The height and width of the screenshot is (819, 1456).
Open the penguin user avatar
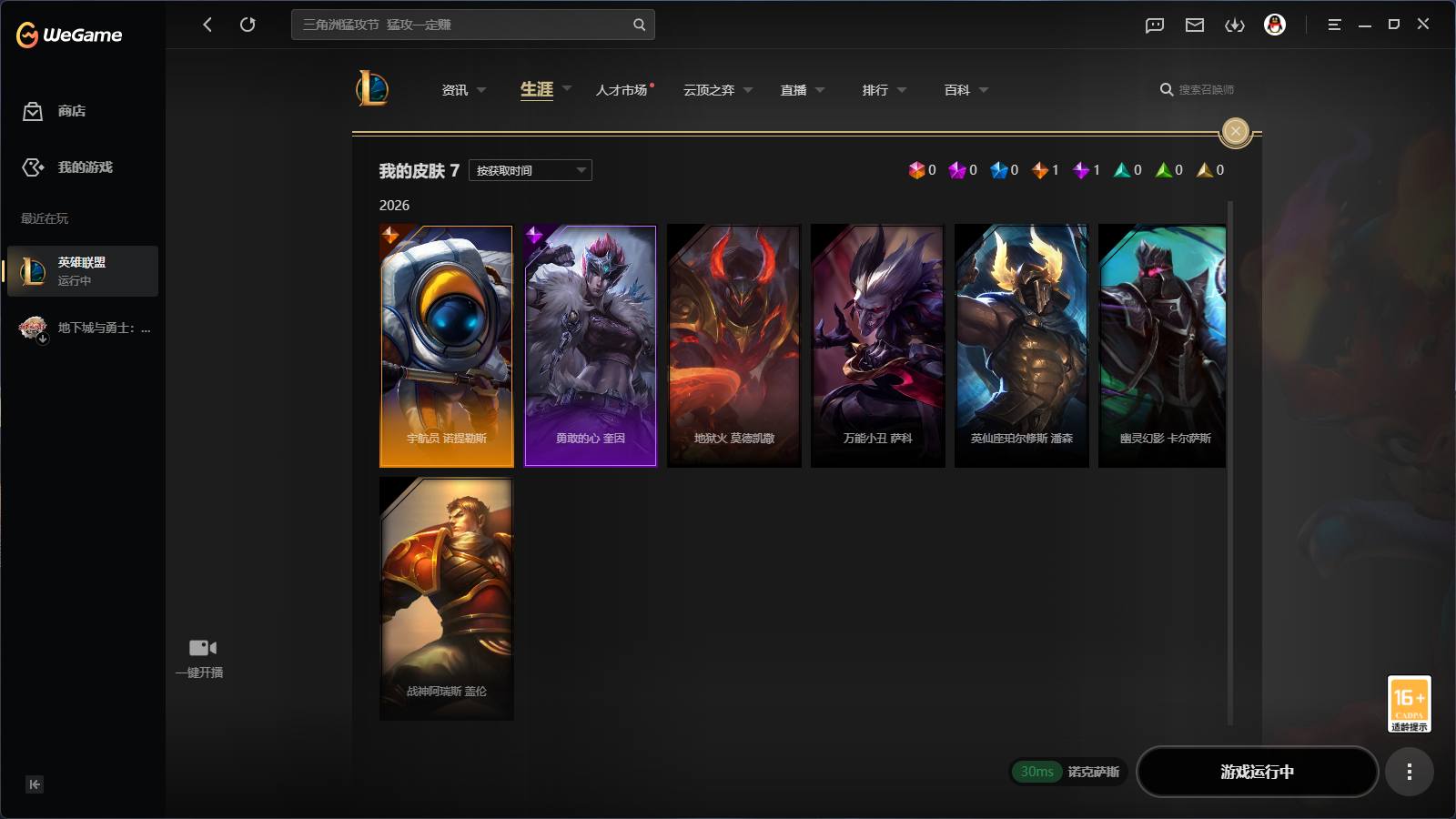[x=1275, y=25]
